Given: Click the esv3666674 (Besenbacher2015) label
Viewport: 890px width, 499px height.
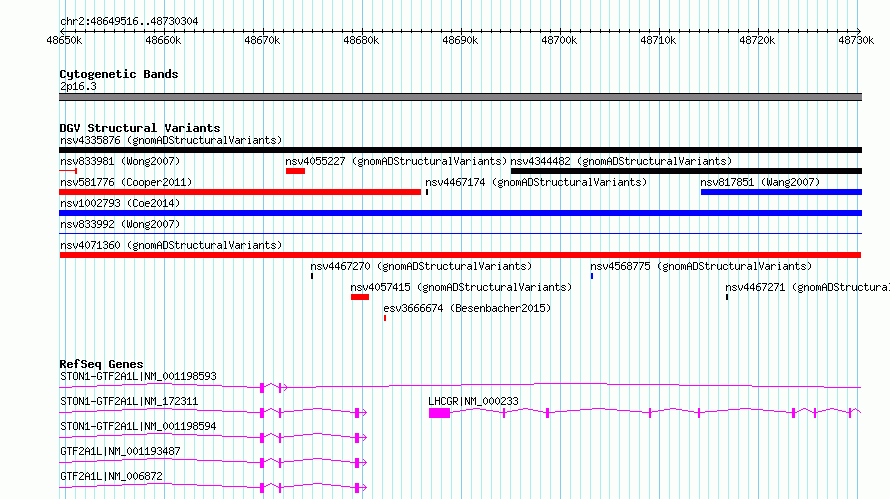Looking at the screenshot, I should tap(467, 308).
